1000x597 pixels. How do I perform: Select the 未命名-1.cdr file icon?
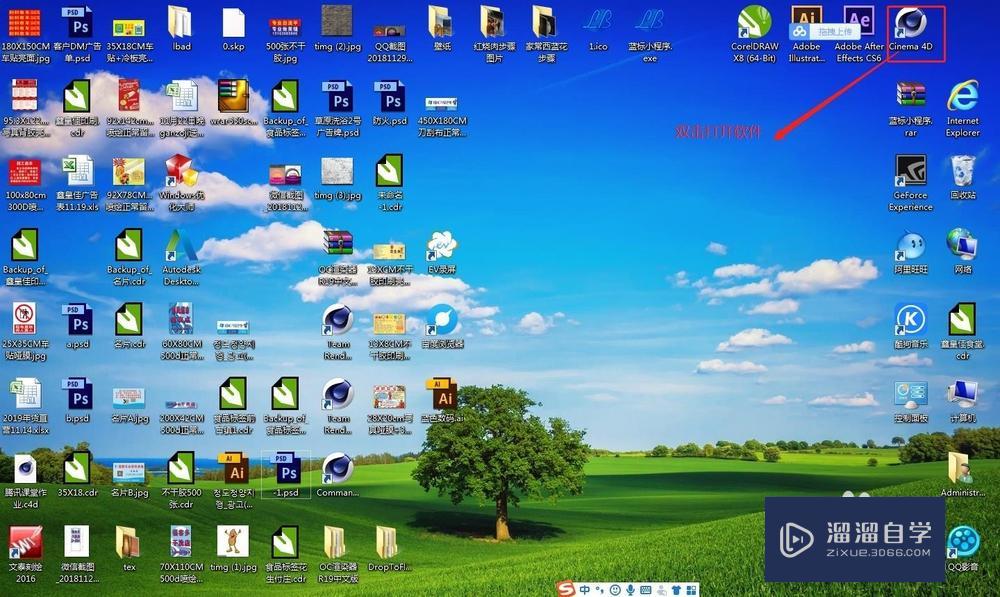[390, 183]
